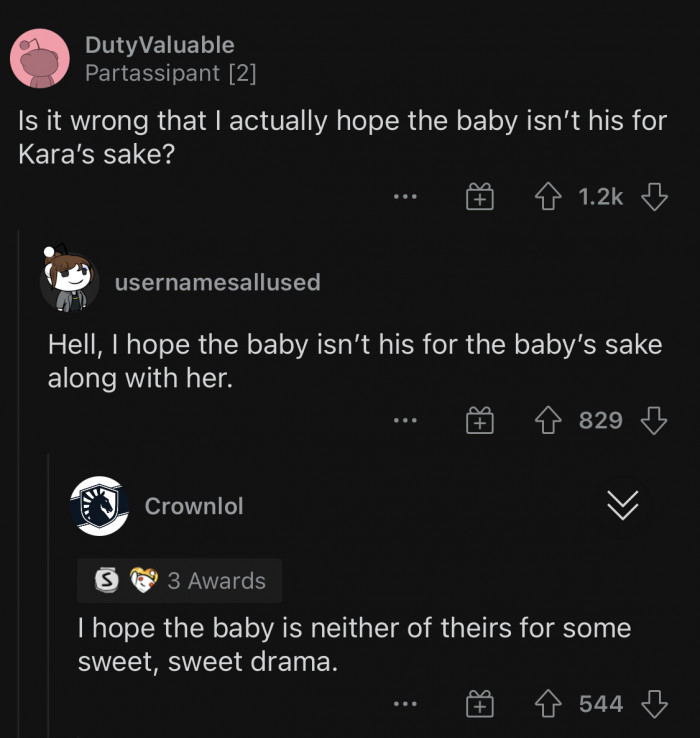Open more options on Crownlol's comment
The image size is (700, 738).
404,705
